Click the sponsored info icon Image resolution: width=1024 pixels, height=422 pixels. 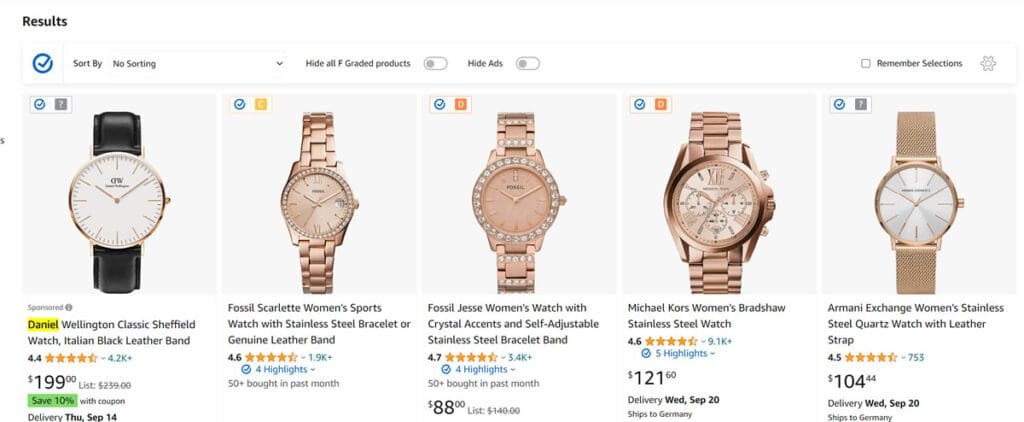(x=69, y=307)
